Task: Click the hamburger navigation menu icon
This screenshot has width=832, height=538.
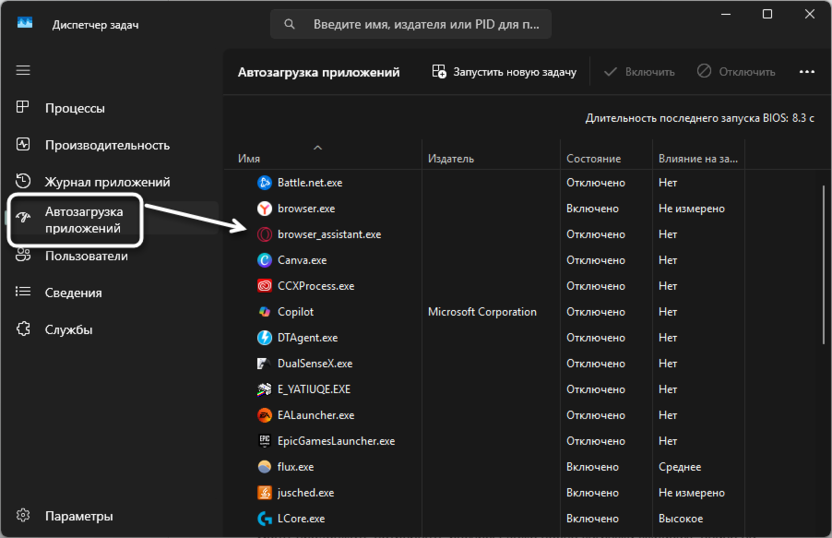Action: point(23,71)
